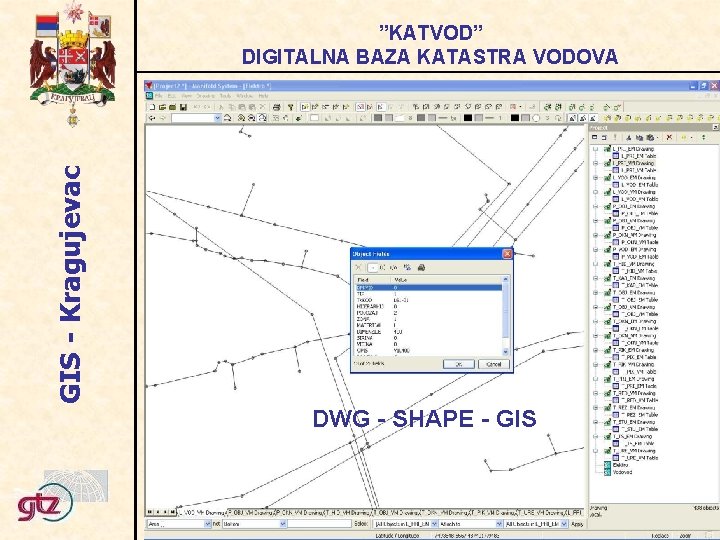Toggle first highlighted icon left of yellow tools
This screenshot has height=540, width=720.
pyautogui.click(x=572, y=118)
